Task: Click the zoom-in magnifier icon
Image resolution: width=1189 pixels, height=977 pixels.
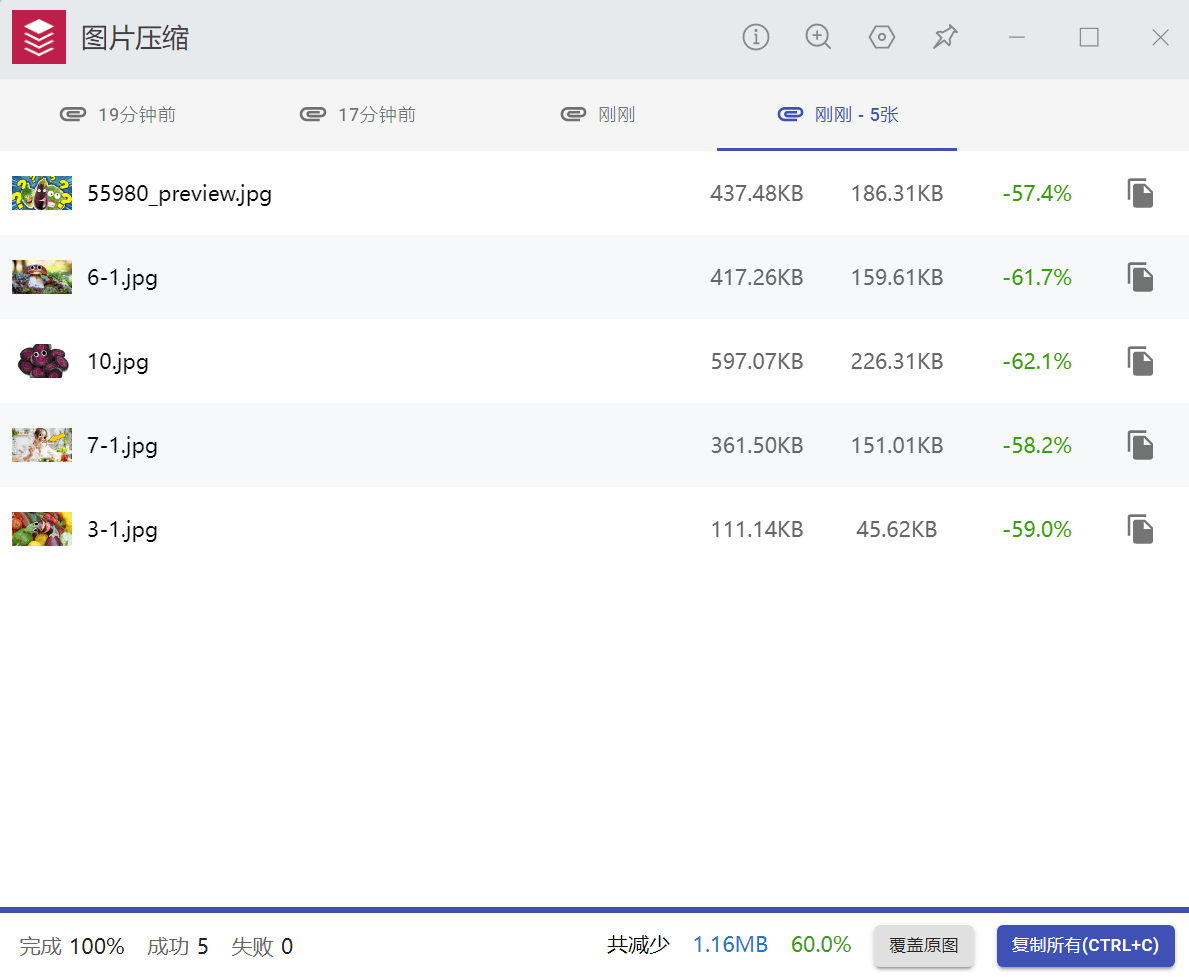Action: pos(818,38)
